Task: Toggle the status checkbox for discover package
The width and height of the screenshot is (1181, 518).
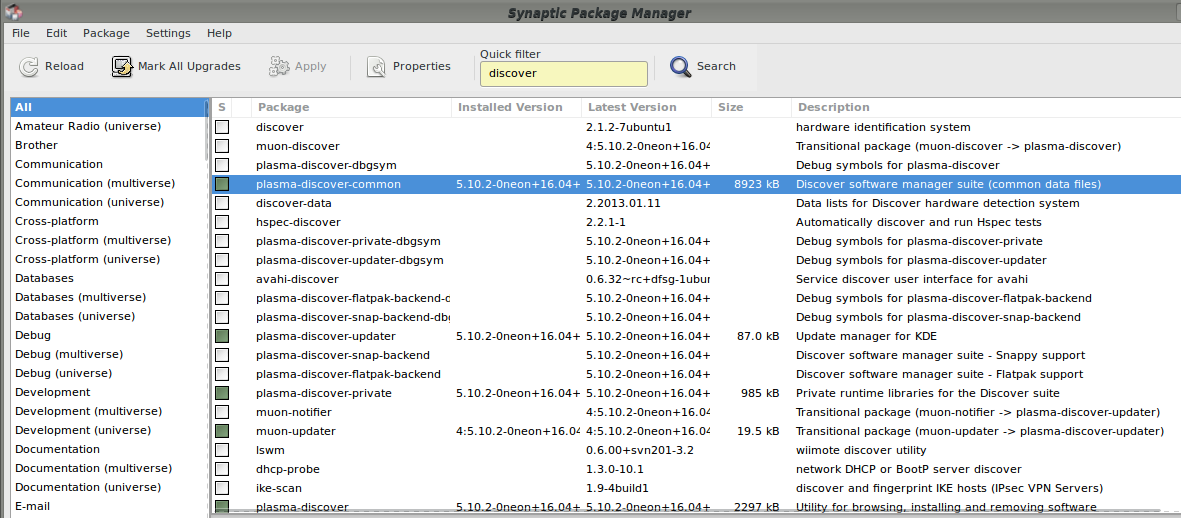Action: [x=222, y=127]
